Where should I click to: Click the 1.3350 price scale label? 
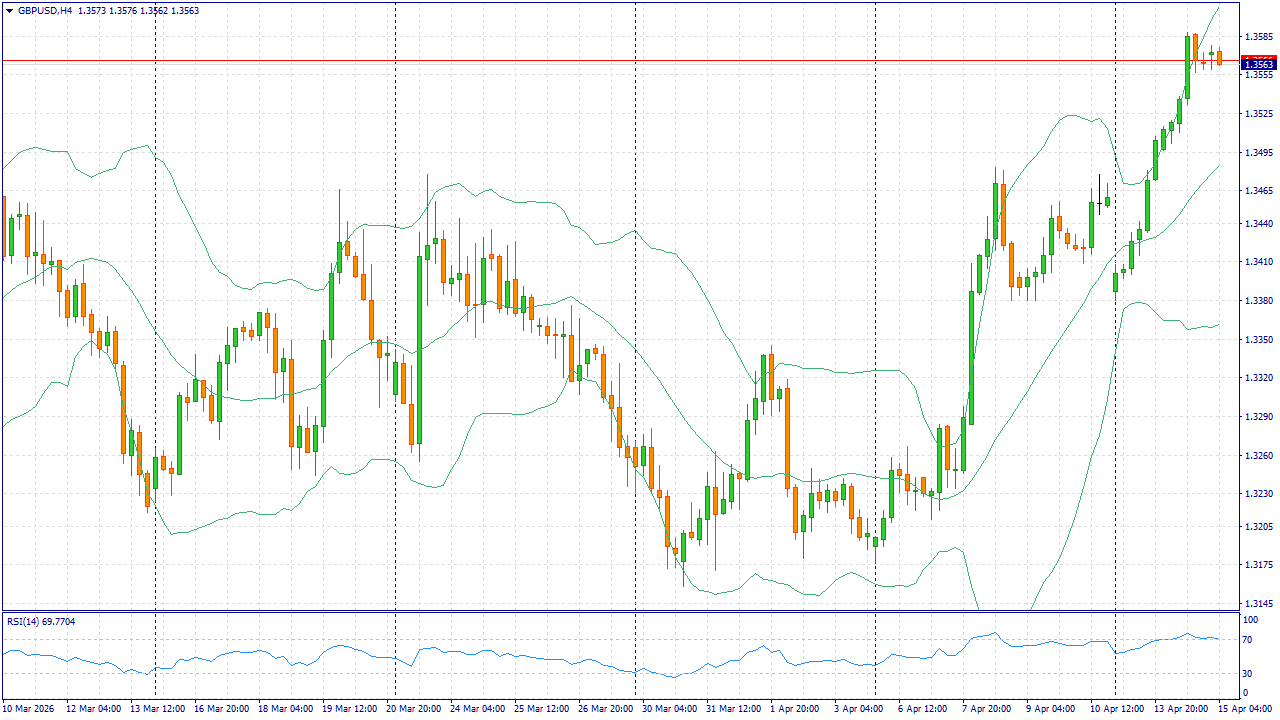(1258, 340)
